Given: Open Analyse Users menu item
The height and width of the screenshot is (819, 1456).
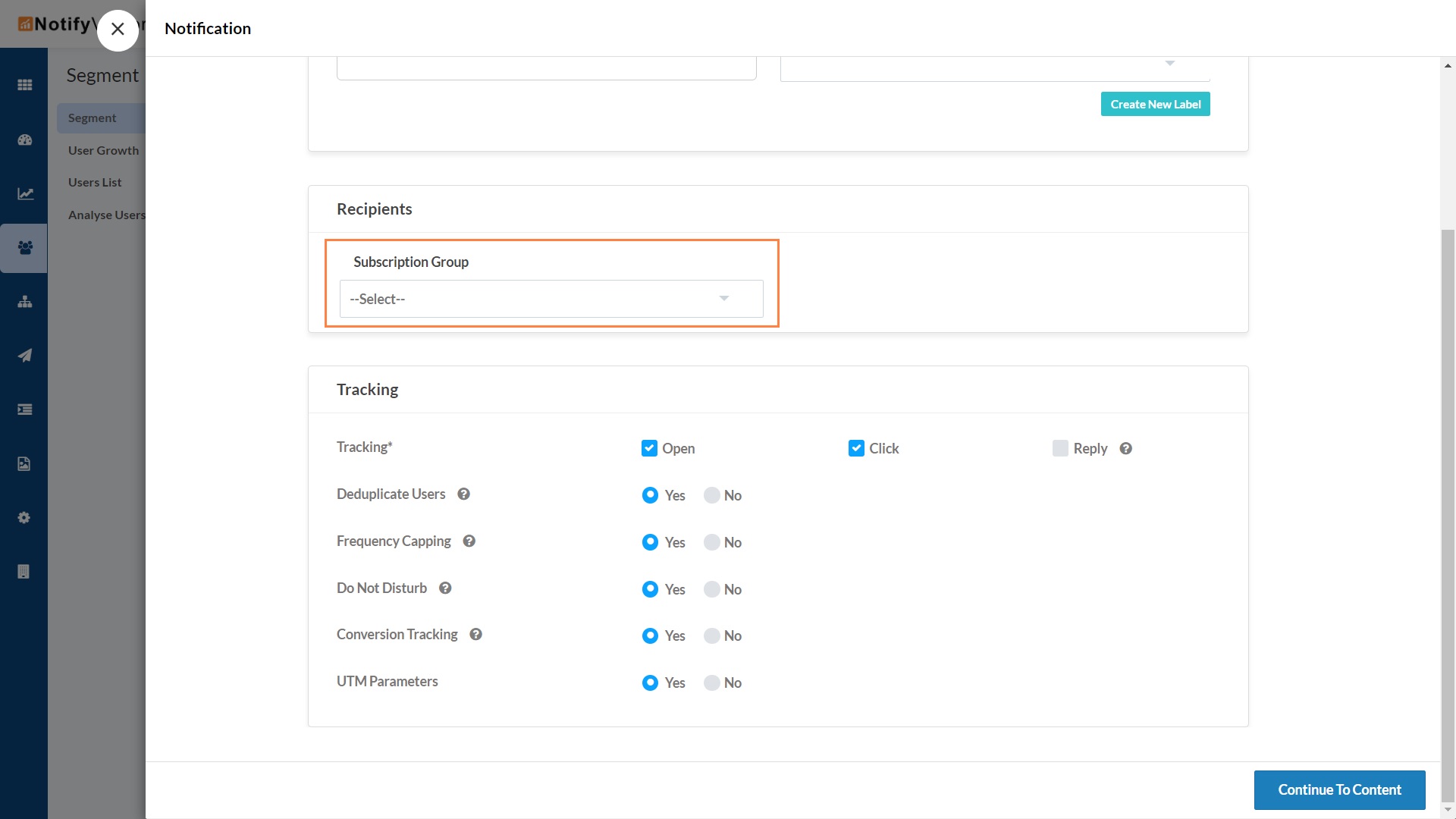Looking at the screenshot, I should pyautogui.click(x=106, y=215).
